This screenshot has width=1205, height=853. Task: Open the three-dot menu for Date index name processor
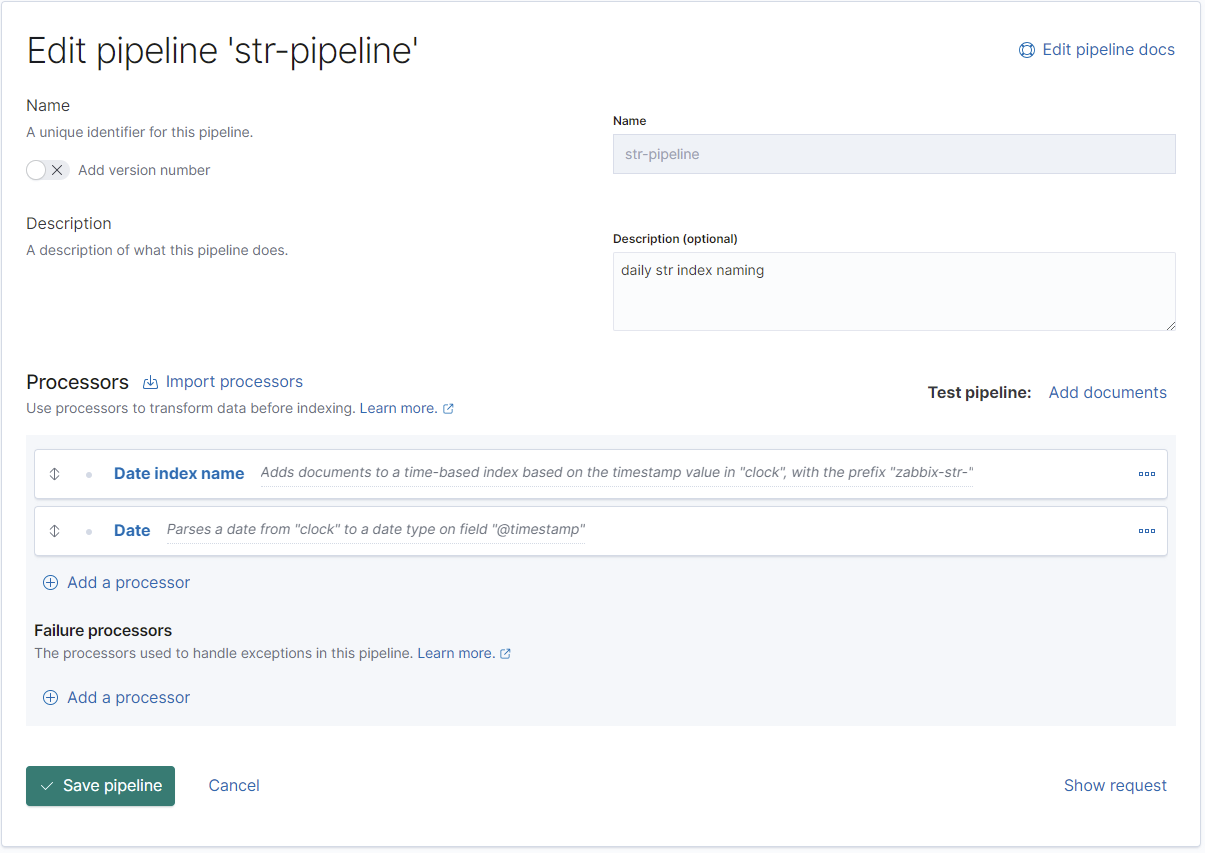(x=1146, y=474)
